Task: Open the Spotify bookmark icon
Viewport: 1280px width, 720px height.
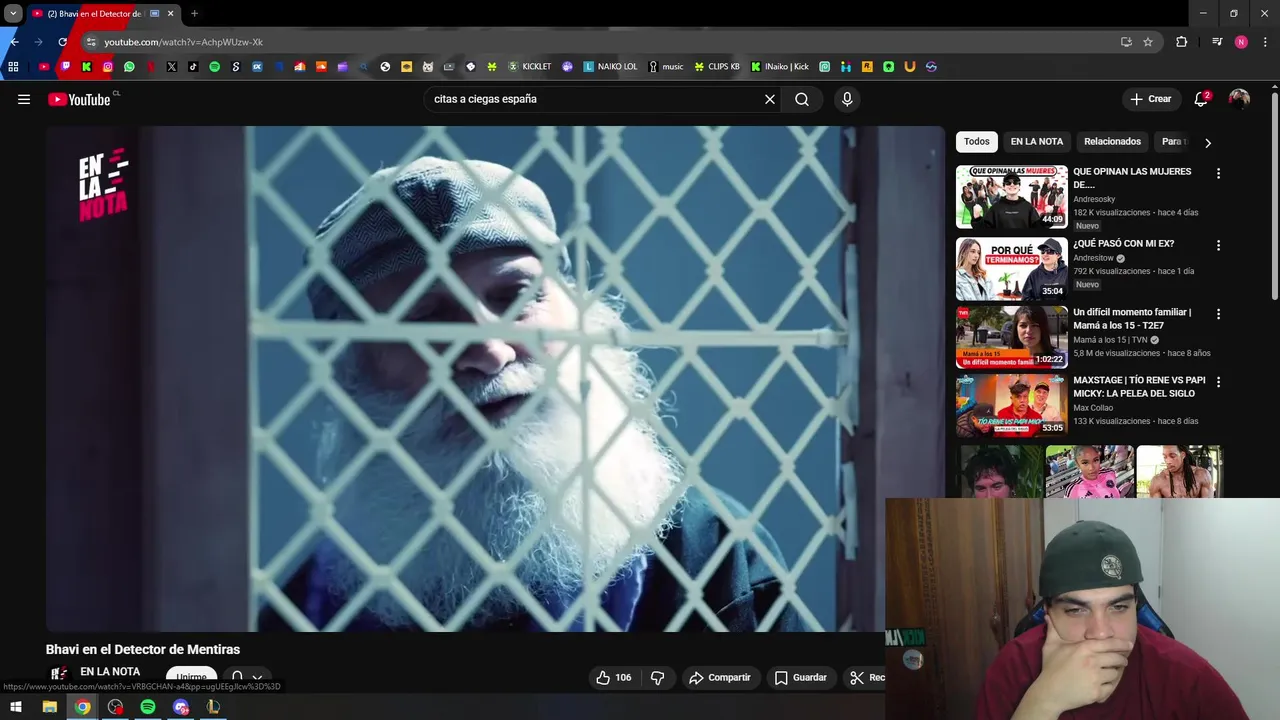Action: coord(214,67)
